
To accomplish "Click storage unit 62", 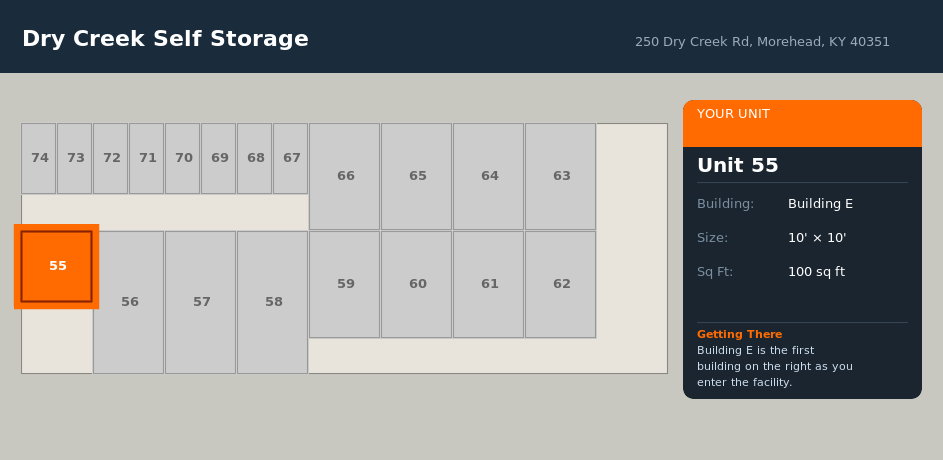I will pyautogui.click(x=561, y=284).
